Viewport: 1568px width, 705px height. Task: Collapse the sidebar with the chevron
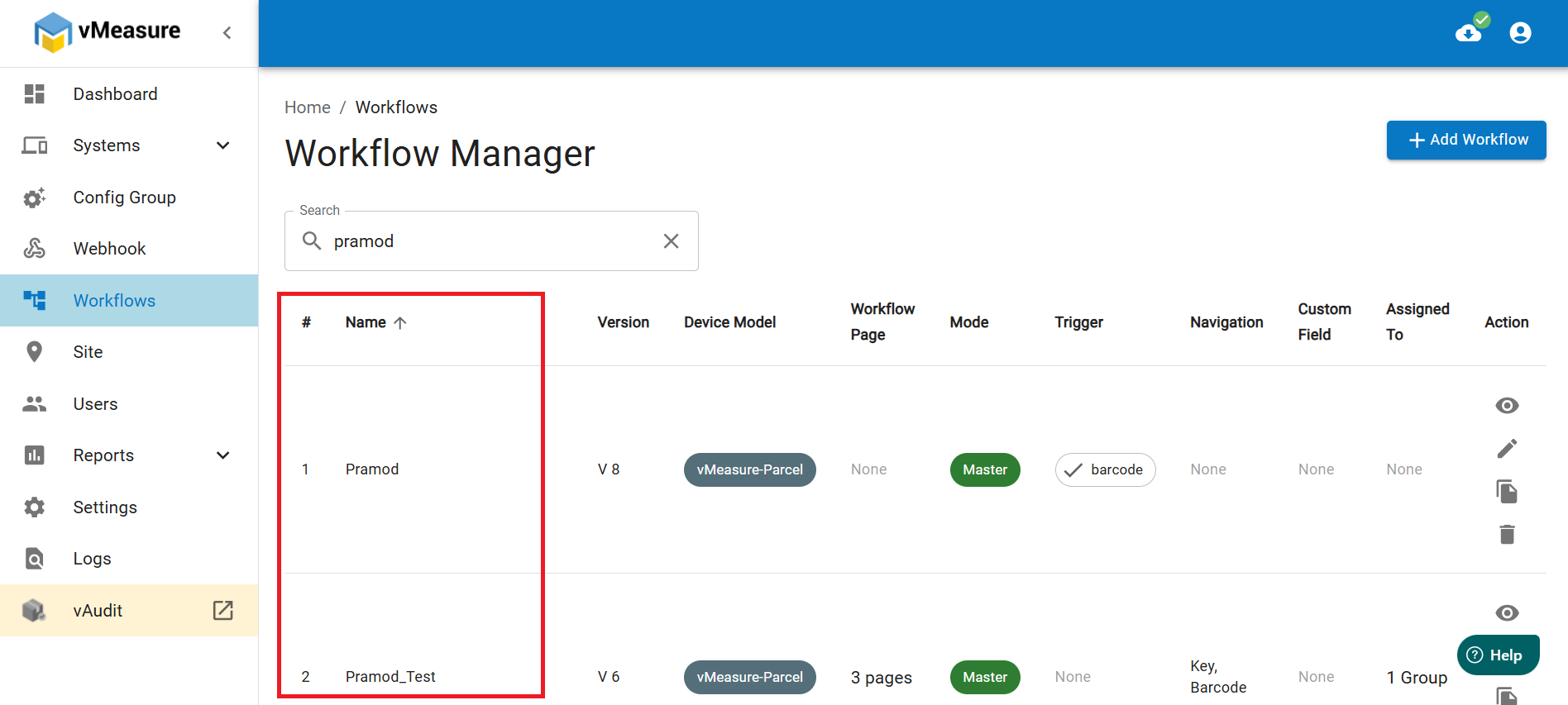pos(227,32)
